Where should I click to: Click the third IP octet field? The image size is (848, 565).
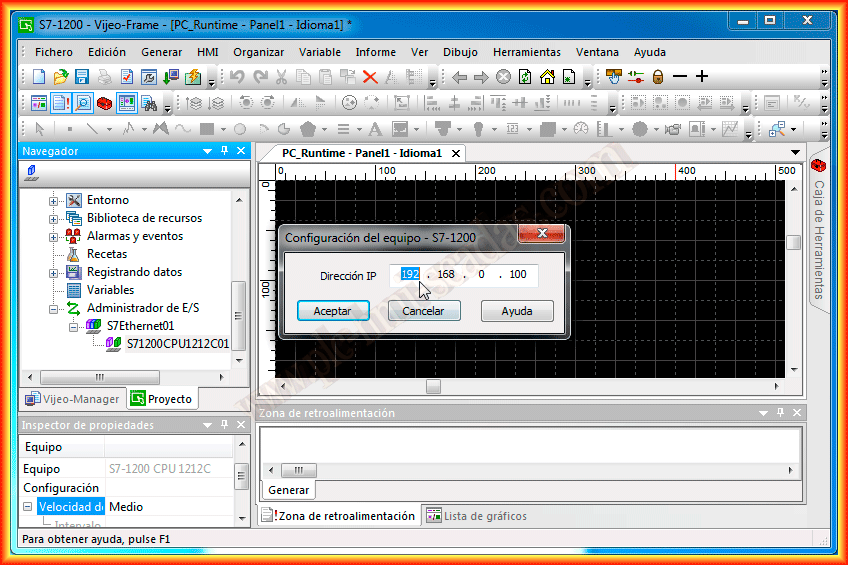click(x=481, y=275)
